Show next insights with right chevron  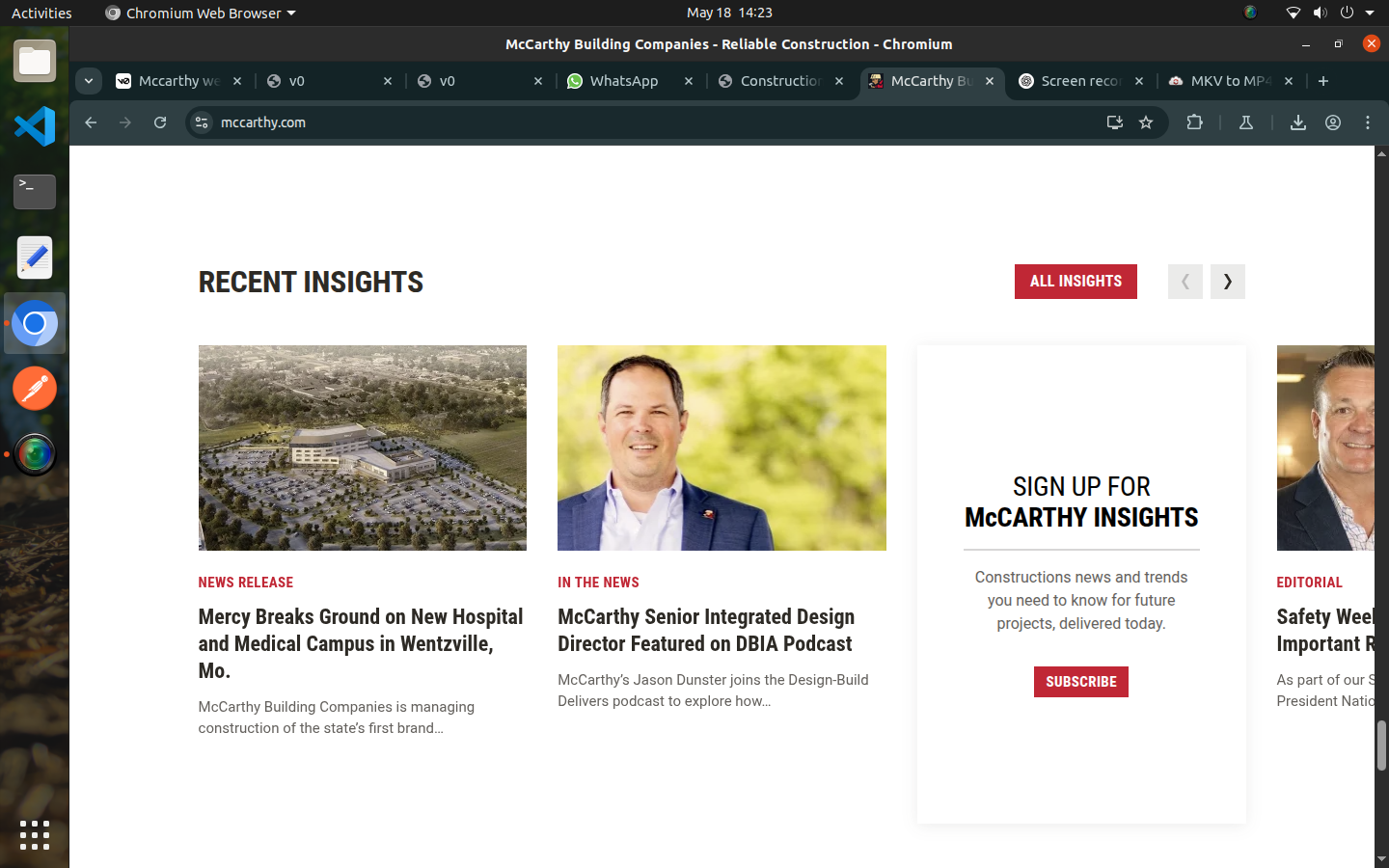pos(1228,282)
